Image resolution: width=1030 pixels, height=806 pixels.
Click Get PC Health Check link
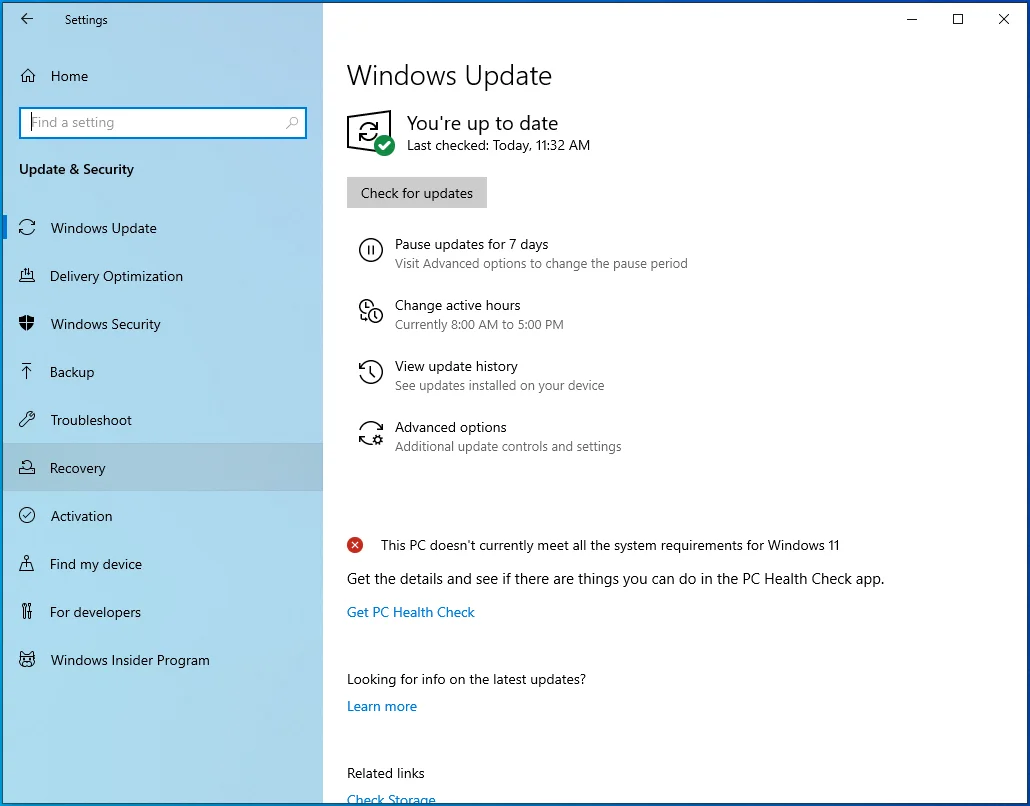[x=411, y=612]
